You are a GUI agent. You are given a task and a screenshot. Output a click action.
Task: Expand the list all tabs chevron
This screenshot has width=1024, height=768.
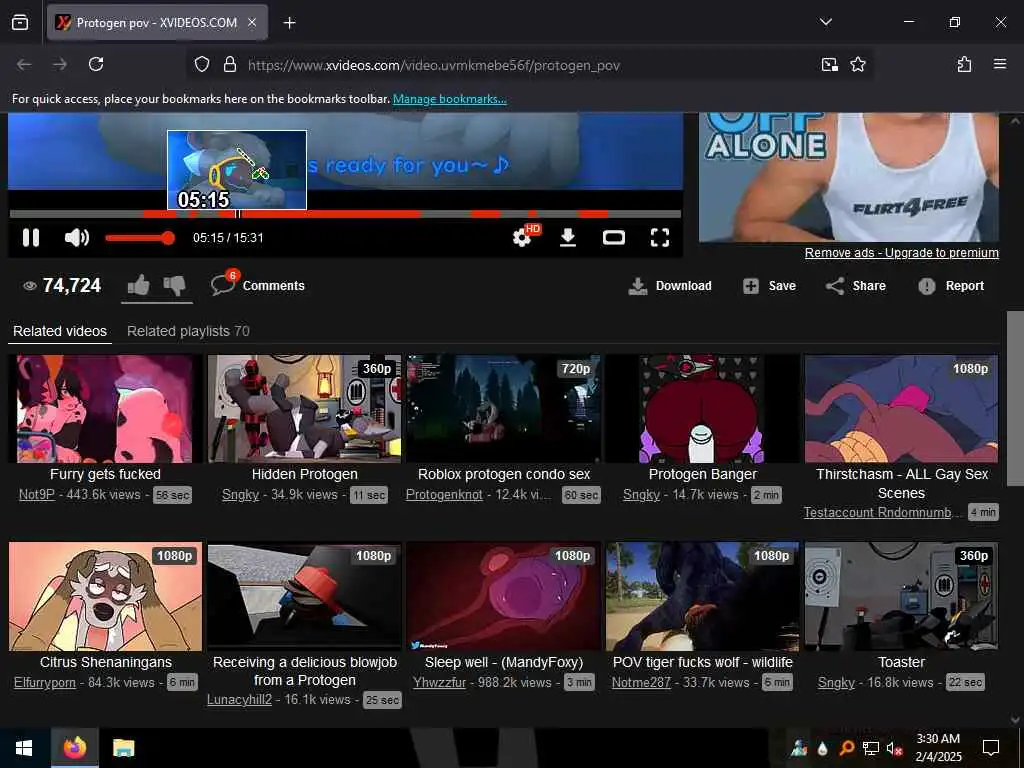click(825, 22)
